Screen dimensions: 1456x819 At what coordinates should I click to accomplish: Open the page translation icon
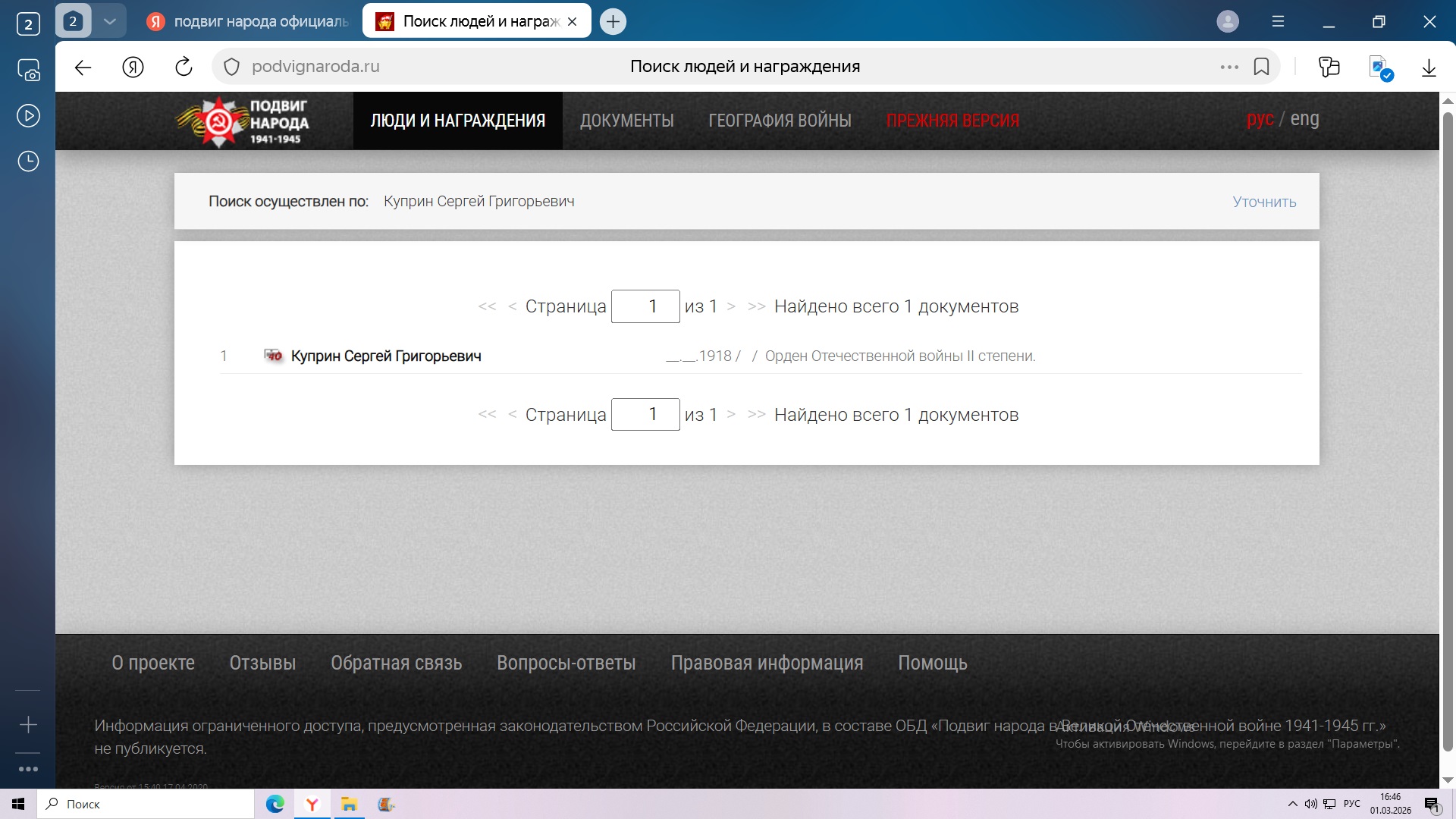click(x=1380, y=67)
